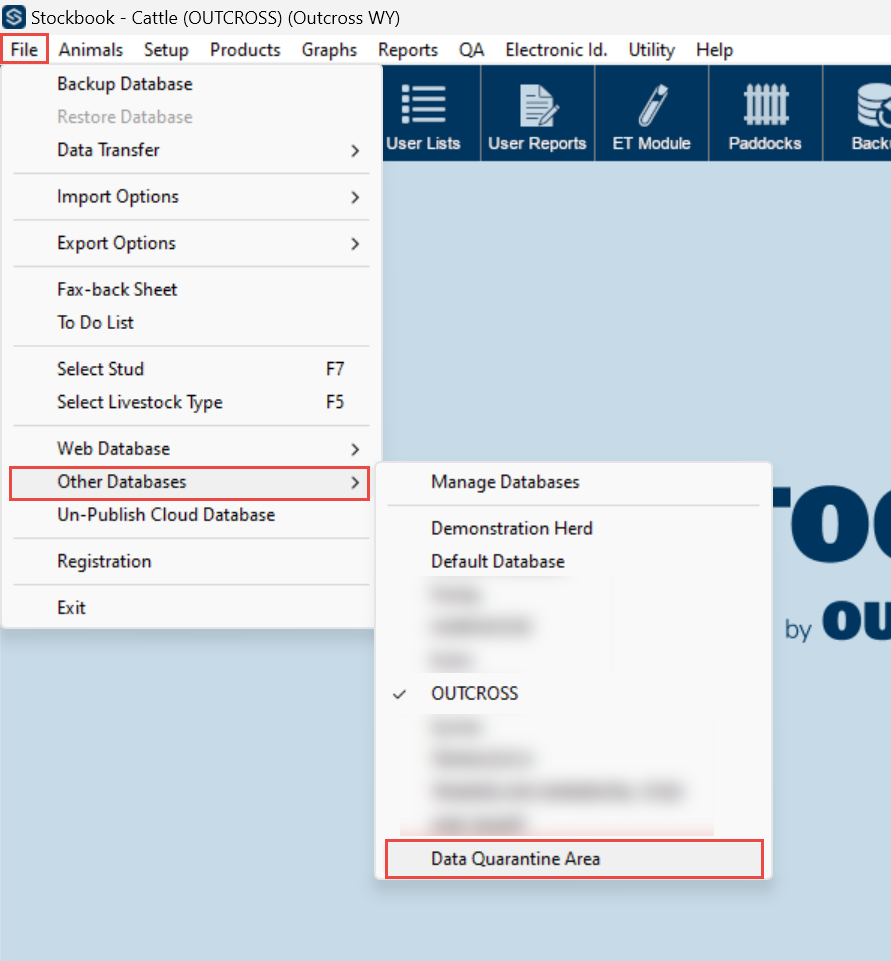
Task: Click the Import Options menu label
Action: coord(118,197)
